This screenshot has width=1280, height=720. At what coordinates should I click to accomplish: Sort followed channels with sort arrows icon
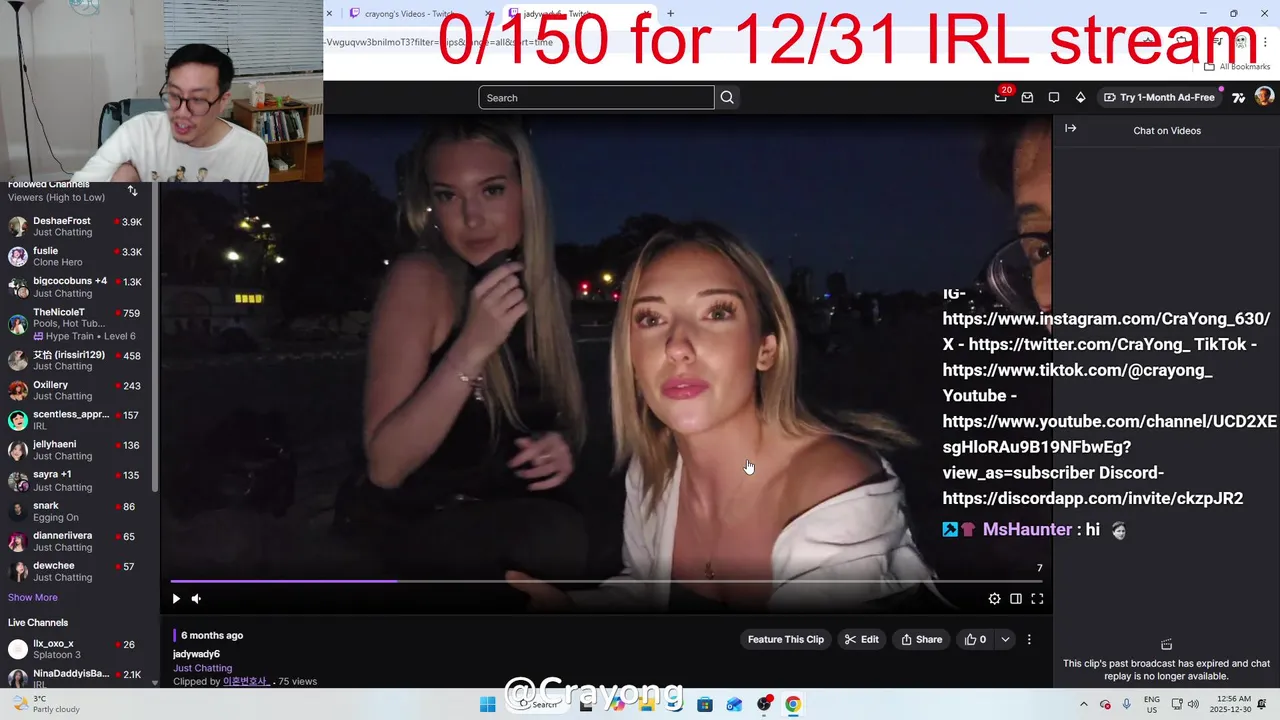click(132, 190)
